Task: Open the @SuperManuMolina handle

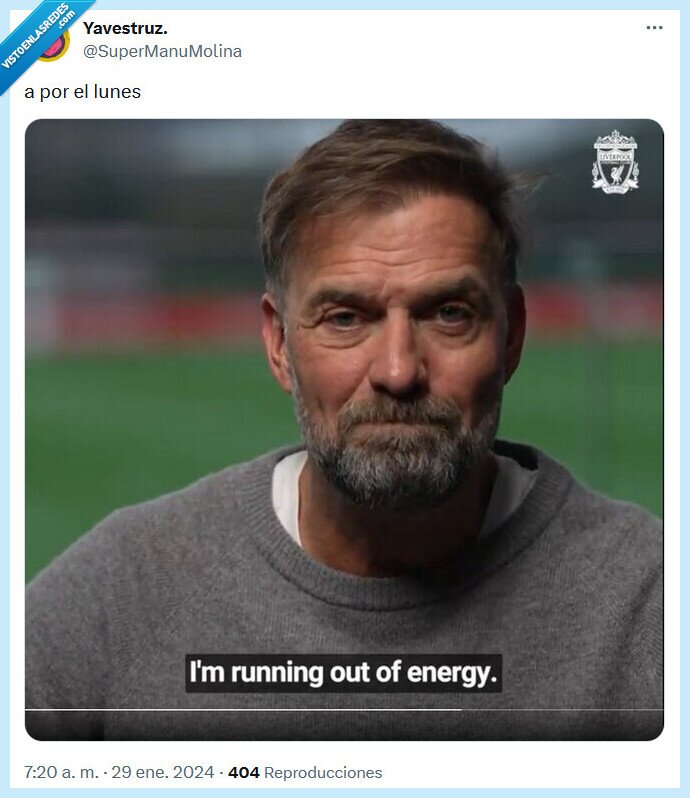Action: point(162,51)
